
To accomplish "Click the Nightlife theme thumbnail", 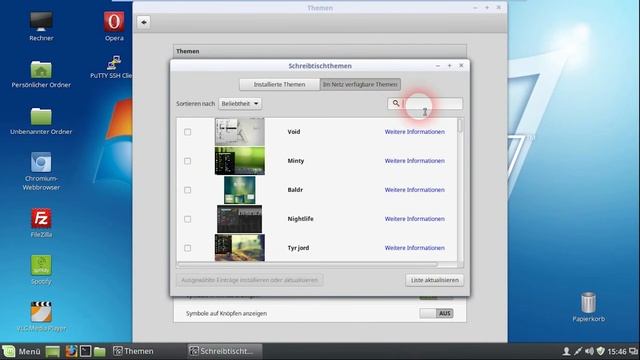I will coord(240,219).
